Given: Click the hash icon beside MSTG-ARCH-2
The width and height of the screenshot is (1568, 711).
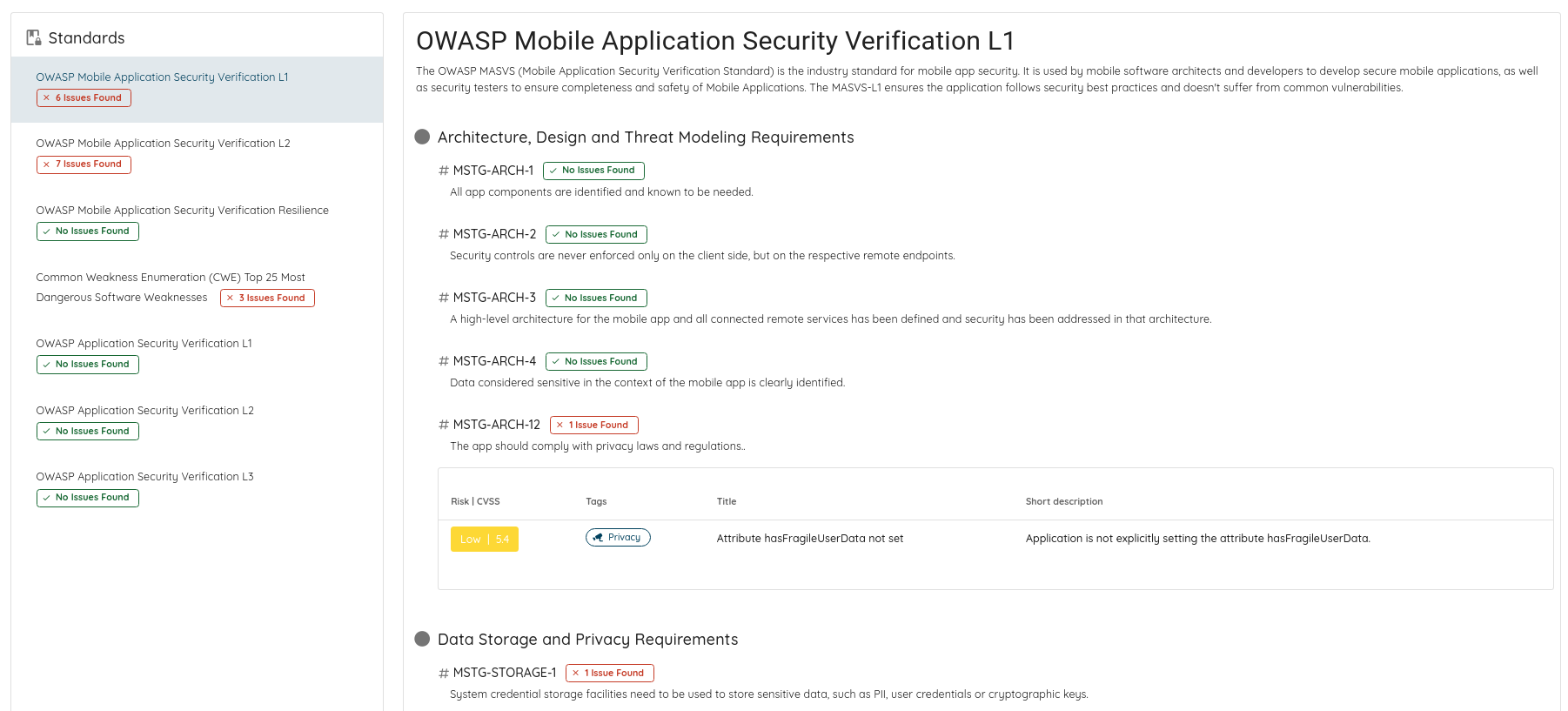Looking at the screenshot, I should point(444,234).
